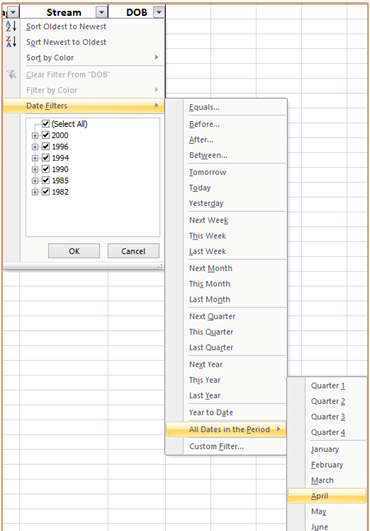Click OK in the filter panel
Viewport: 370px width, 531px height.
point(74,251)
